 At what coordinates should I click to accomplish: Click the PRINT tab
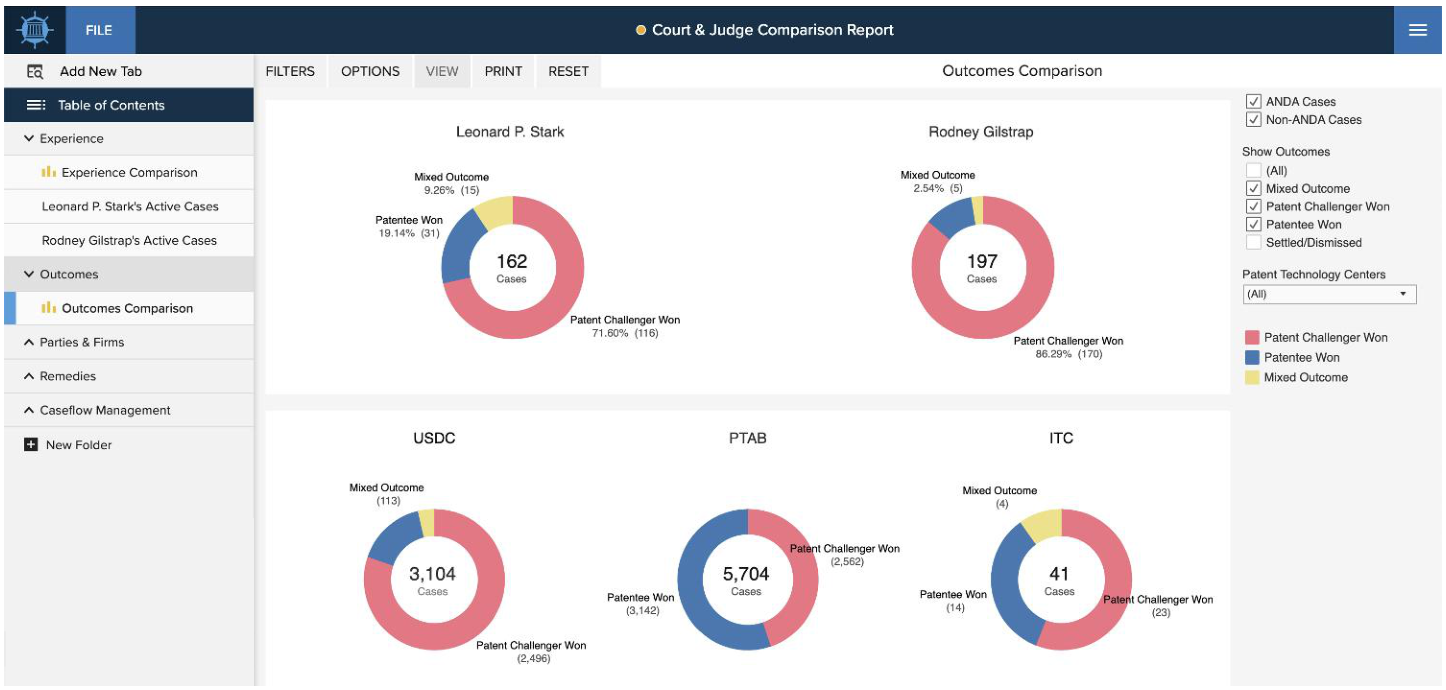pos(503,71)
